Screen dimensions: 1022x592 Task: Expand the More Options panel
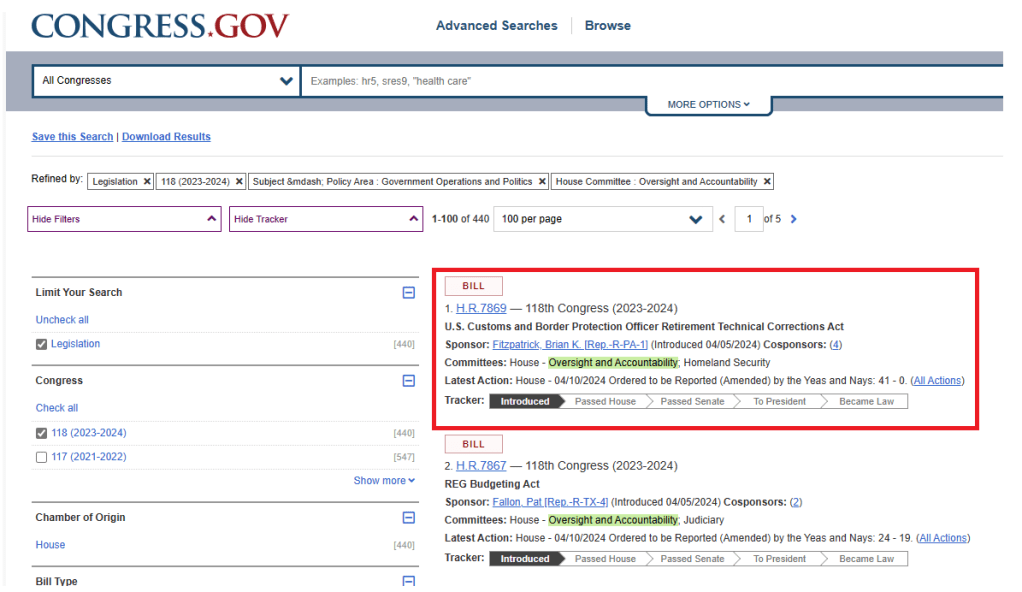(708, 104)
